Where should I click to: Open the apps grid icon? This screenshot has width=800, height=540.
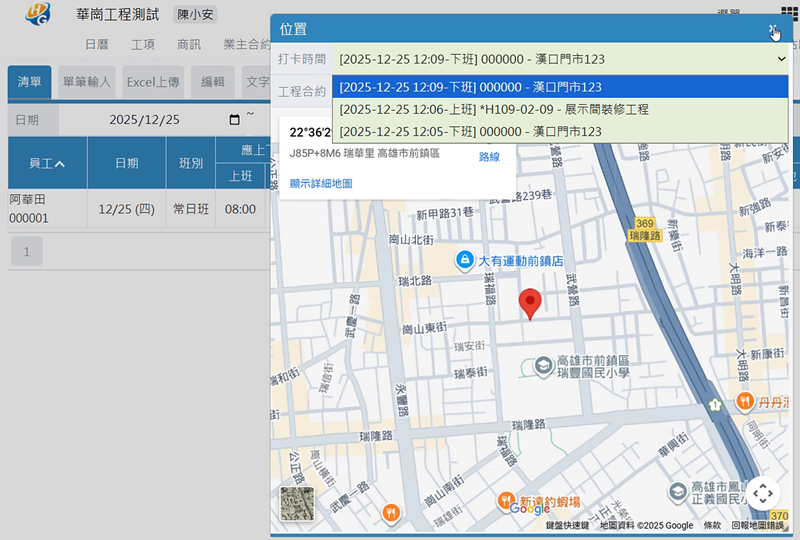pyautogui.click(x=790, y=13)
